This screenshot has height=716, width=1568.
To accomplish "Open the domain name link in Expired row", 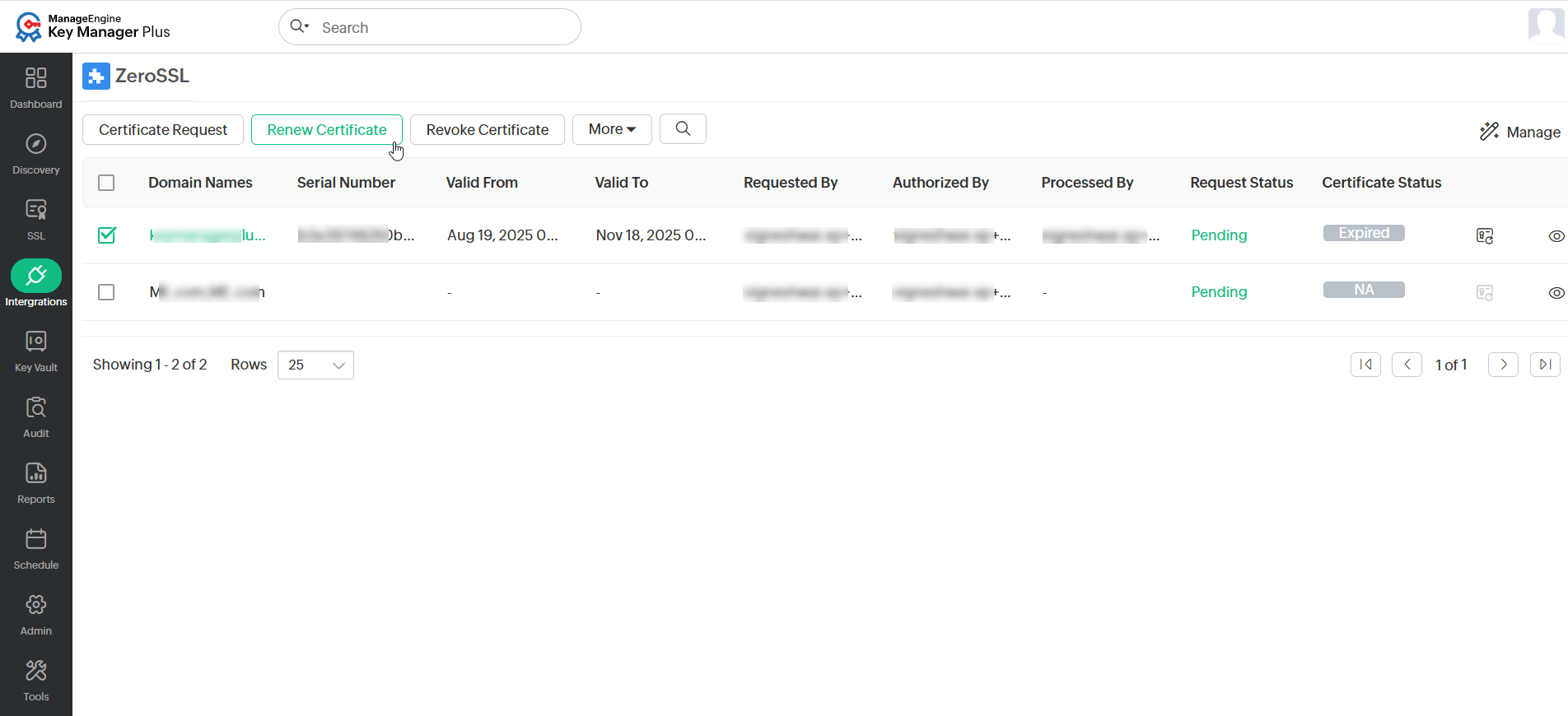I will (x=208, y=235).
